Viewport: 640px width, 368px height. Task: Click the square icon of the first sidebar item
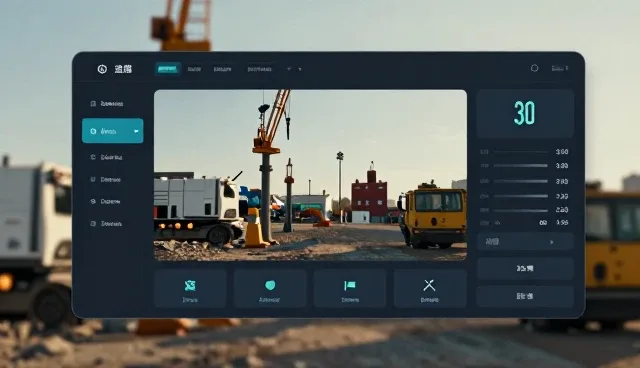(x=93, y=104)
